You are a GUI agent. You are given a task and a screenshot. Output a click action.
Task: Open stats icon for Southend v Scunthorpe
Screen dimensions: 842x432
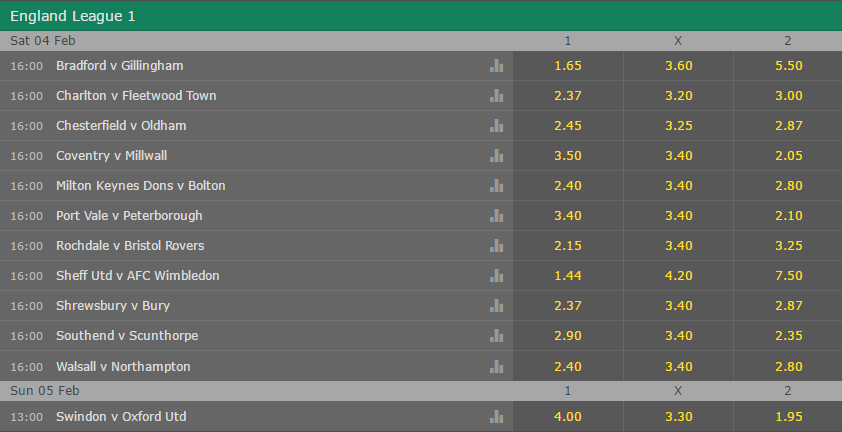(497, 336)
